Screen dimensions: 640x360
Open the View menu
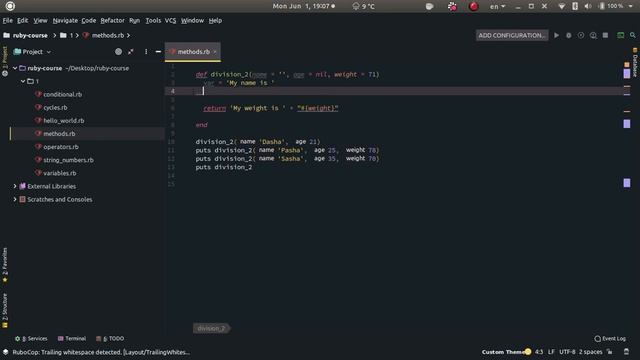(40, 20)
